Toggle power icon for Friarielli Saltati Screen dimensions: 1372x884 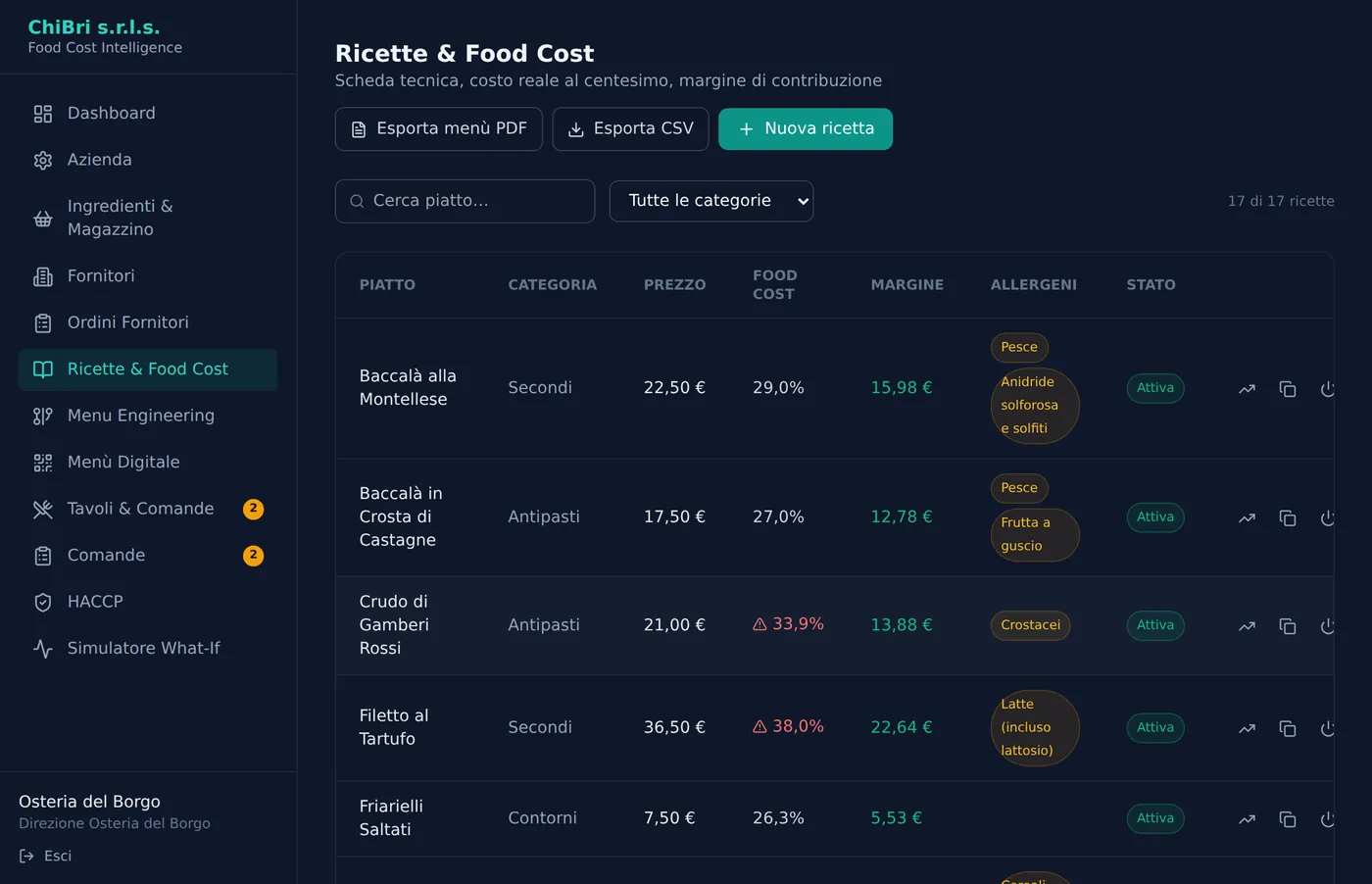click(1328, 819)
